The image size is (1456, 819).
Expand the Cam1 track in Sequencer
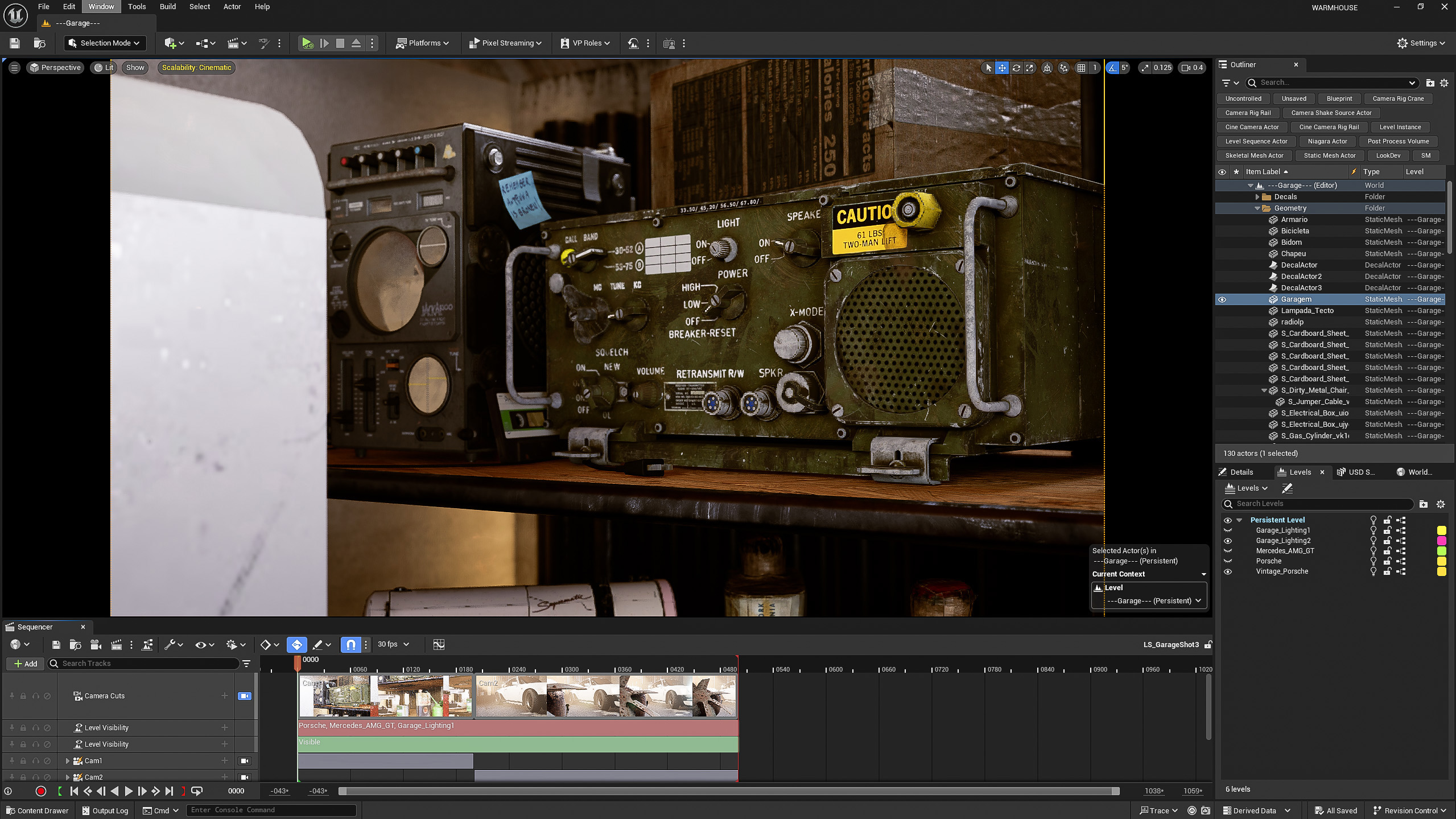tap(68, 761)
